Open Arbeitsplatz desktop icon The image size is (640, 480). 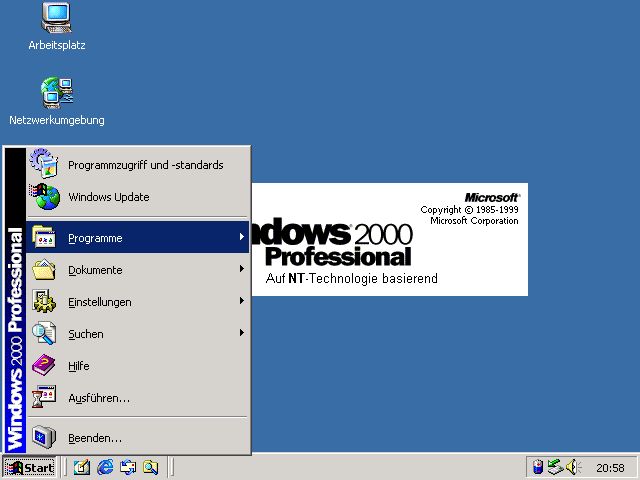tap(56, 18)
